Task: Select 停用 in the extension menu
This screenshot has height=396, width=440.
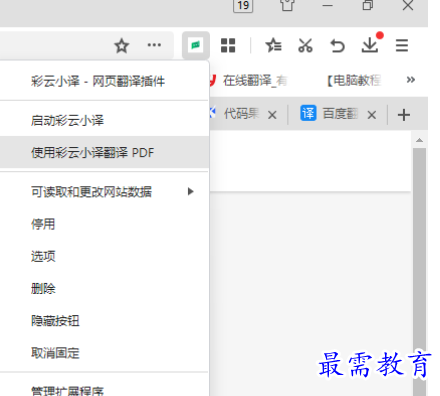Action: 104,224
